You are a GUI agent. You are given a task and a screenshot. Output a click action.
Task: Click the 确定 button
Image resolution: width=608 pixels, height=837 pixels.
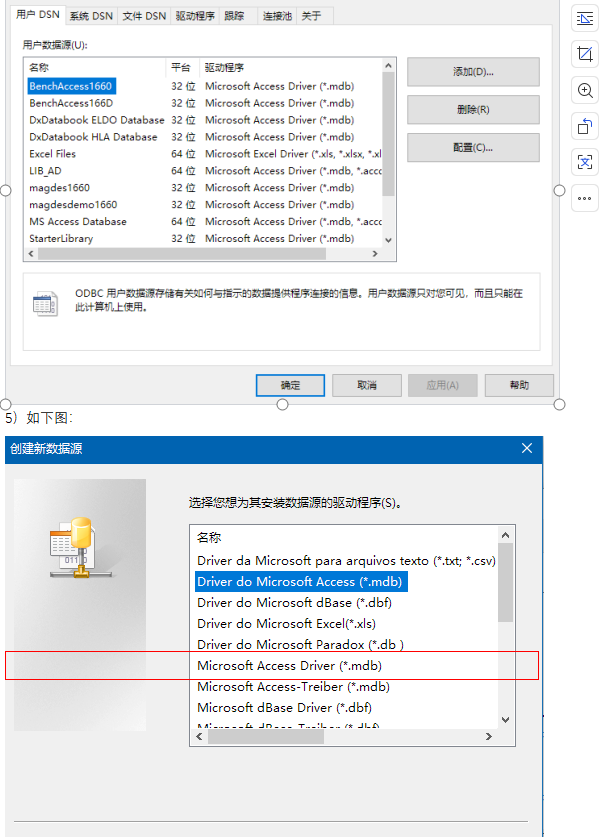tap(290, 385)
